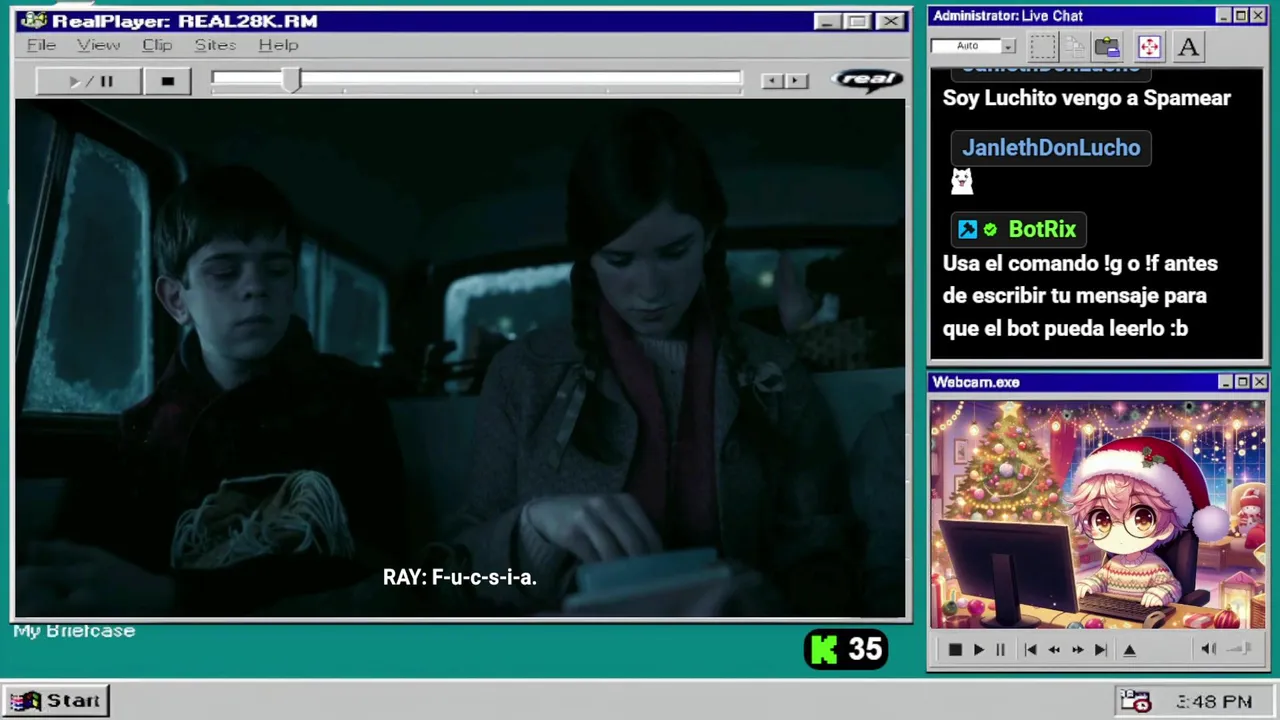Open the Start menu

[x=56, y=701]
